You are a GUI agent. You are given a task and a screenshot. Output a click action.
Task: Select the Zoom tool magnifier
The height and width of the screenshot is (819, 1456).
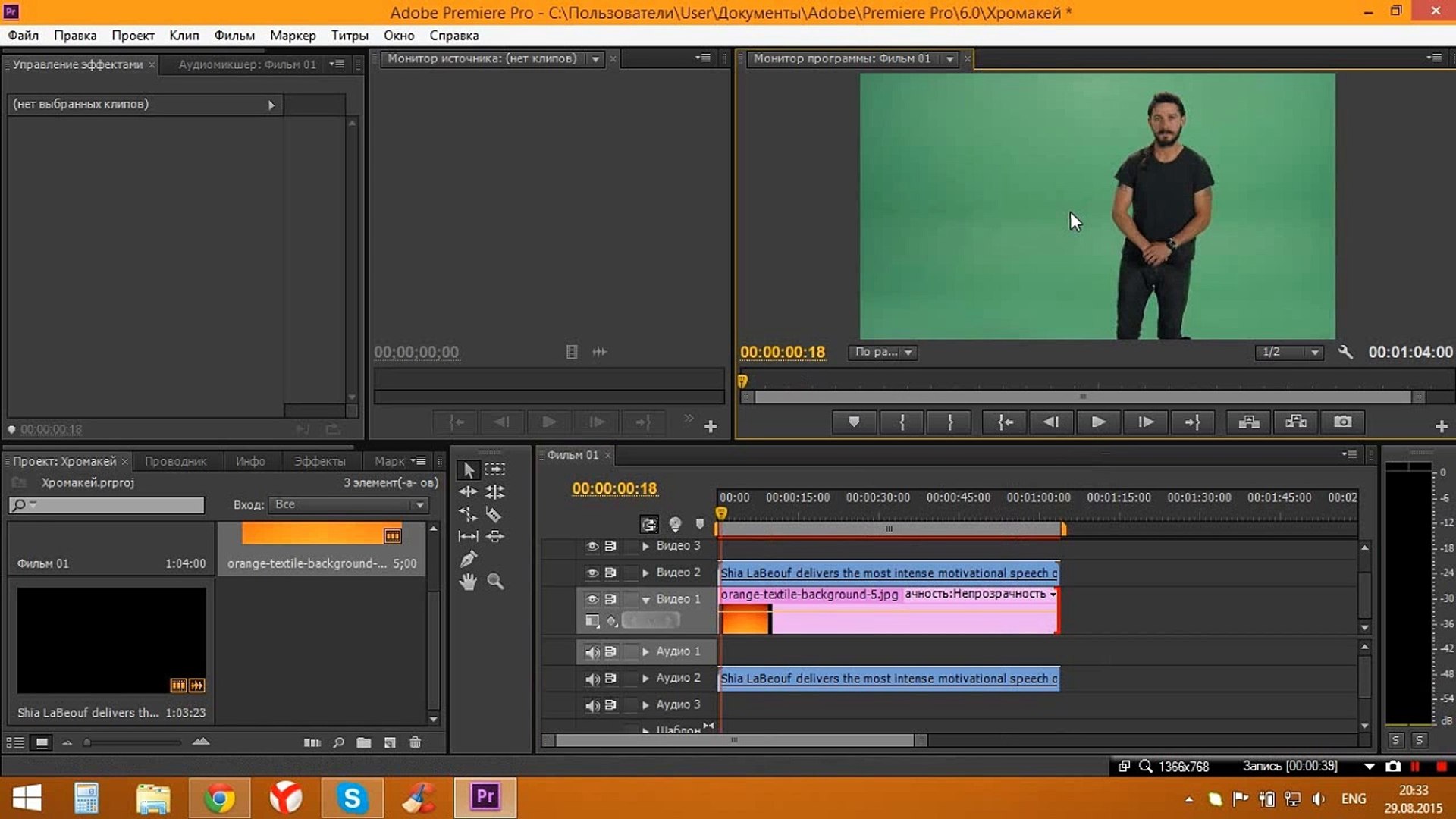click(x=495, y=582)
